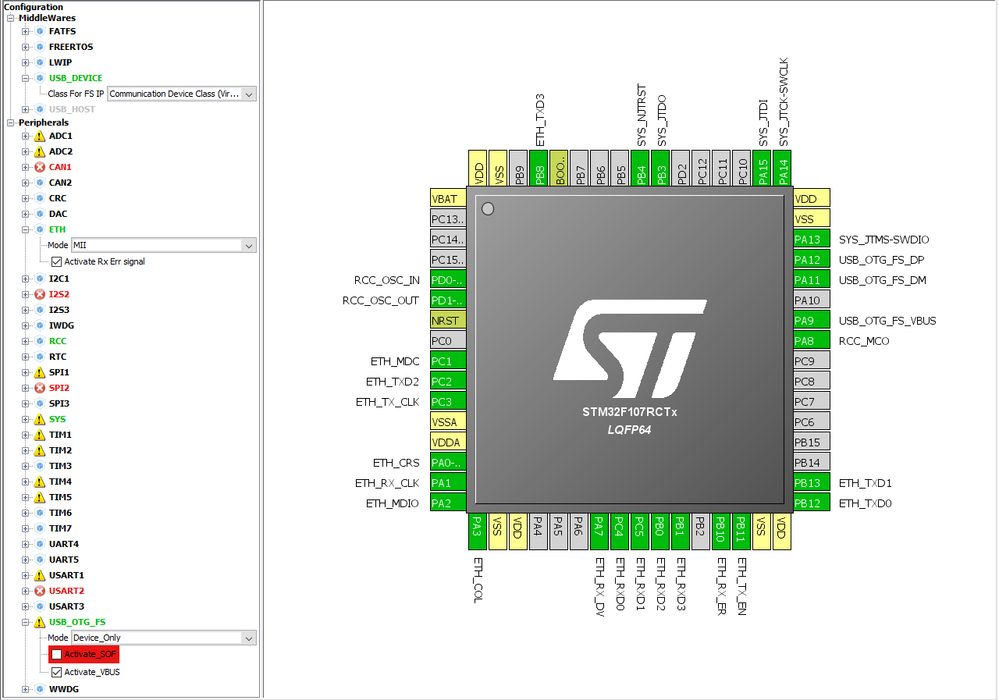The width and height of the screenshot is (999, 700).
Task: Click the SYS_JTMS-SWDIO pin label
Action: pyautogui.click(x=884, y=239)
